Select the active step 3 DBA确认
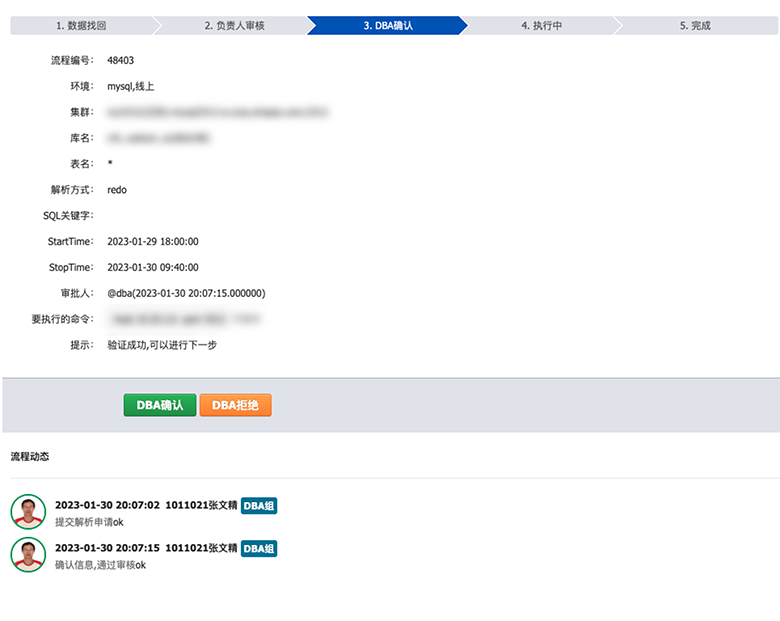The image size is (780, 621). (x=388, y=26)
